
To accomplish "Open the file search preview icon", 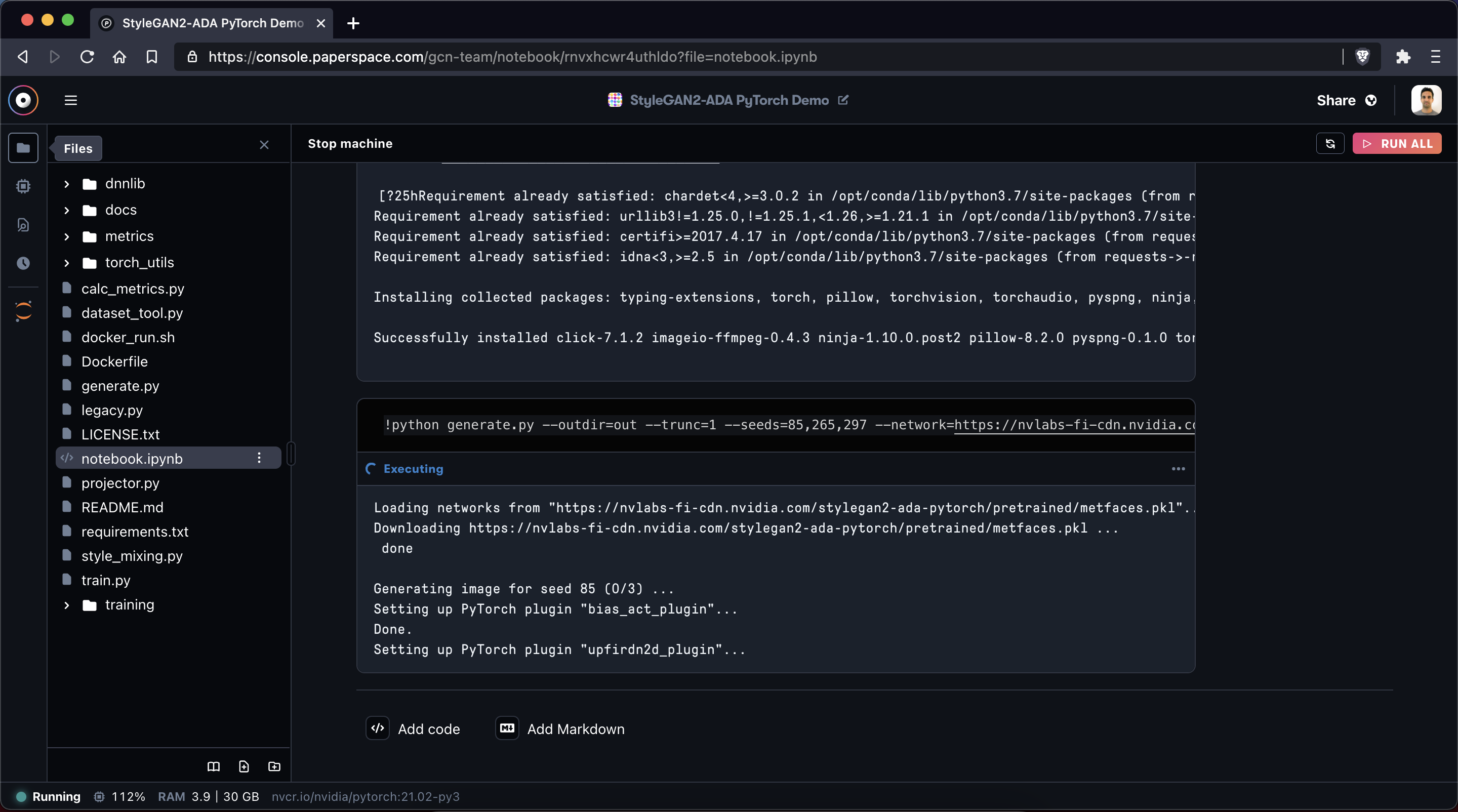I will [x=23, y=225].
